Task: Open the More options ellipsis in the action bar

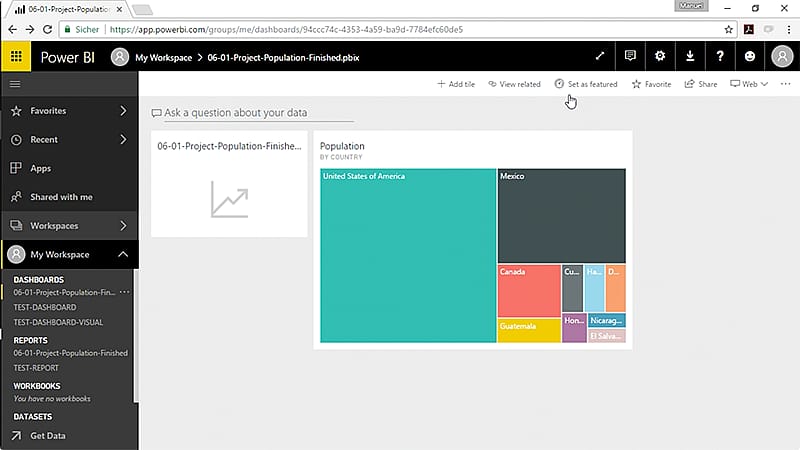Action: point(785,84)
